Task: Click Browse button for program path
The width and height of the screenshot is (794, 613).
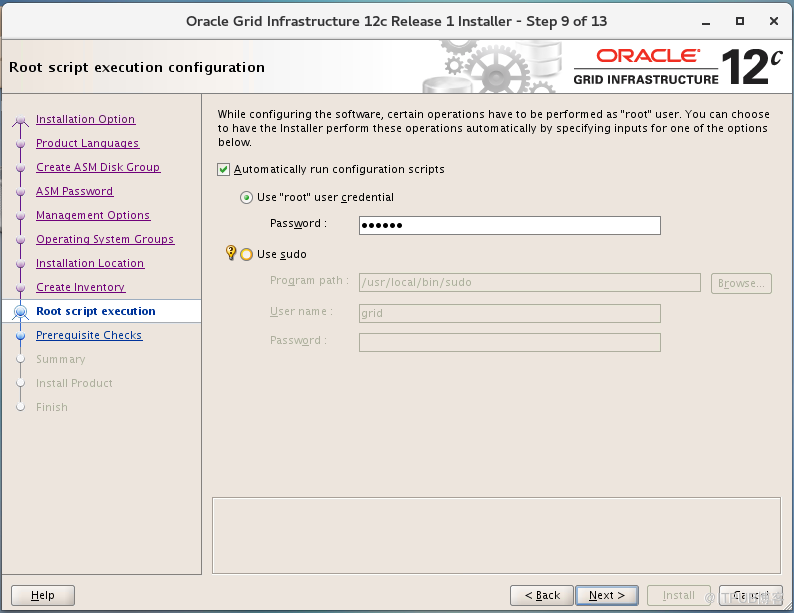Action: [741, 283]
